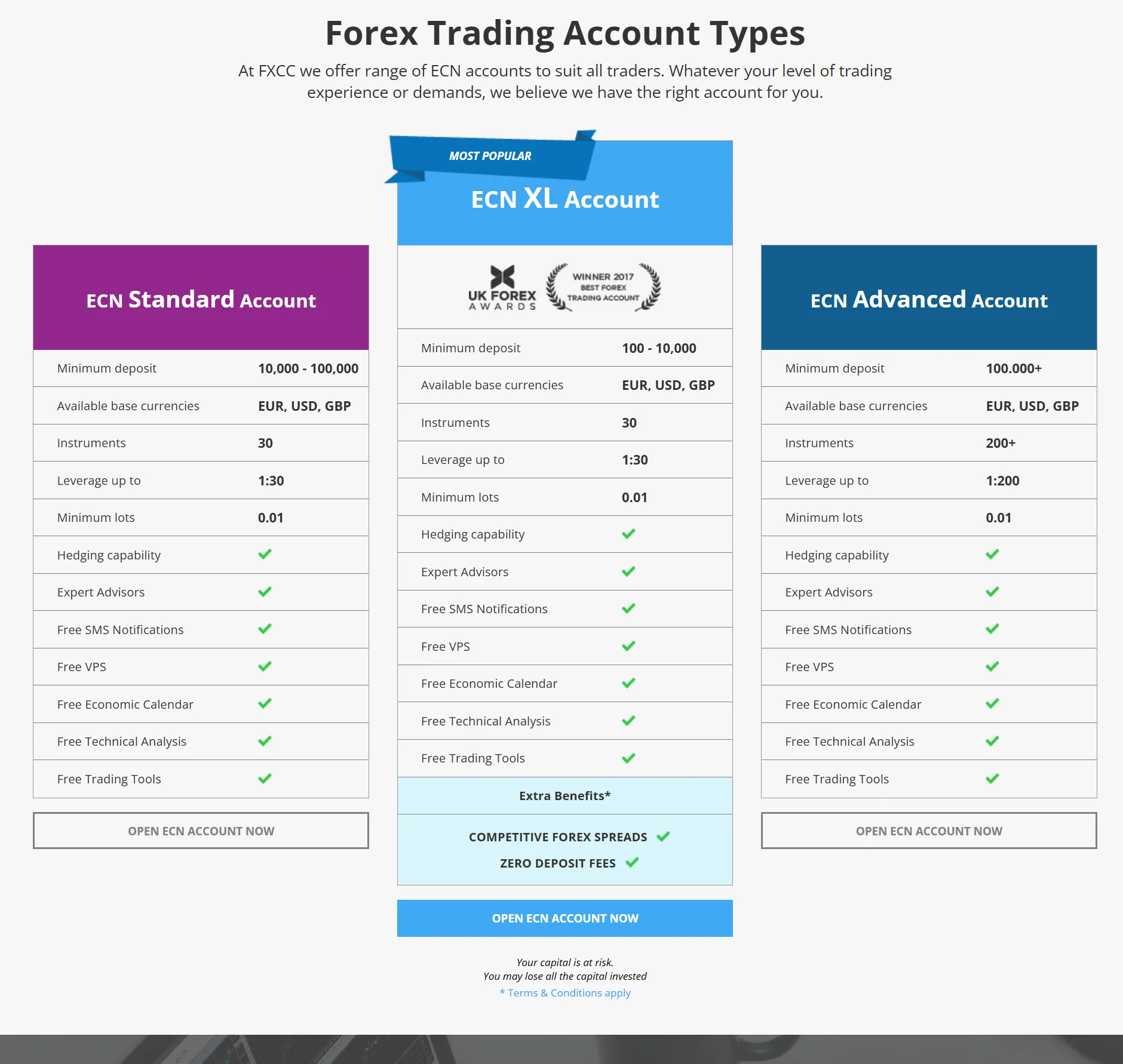Click Standard account Free Technical Analysis checkmark
The height and width of the screenshot is (1064, 1123).
pyautogui.click(x=265, y=741)
